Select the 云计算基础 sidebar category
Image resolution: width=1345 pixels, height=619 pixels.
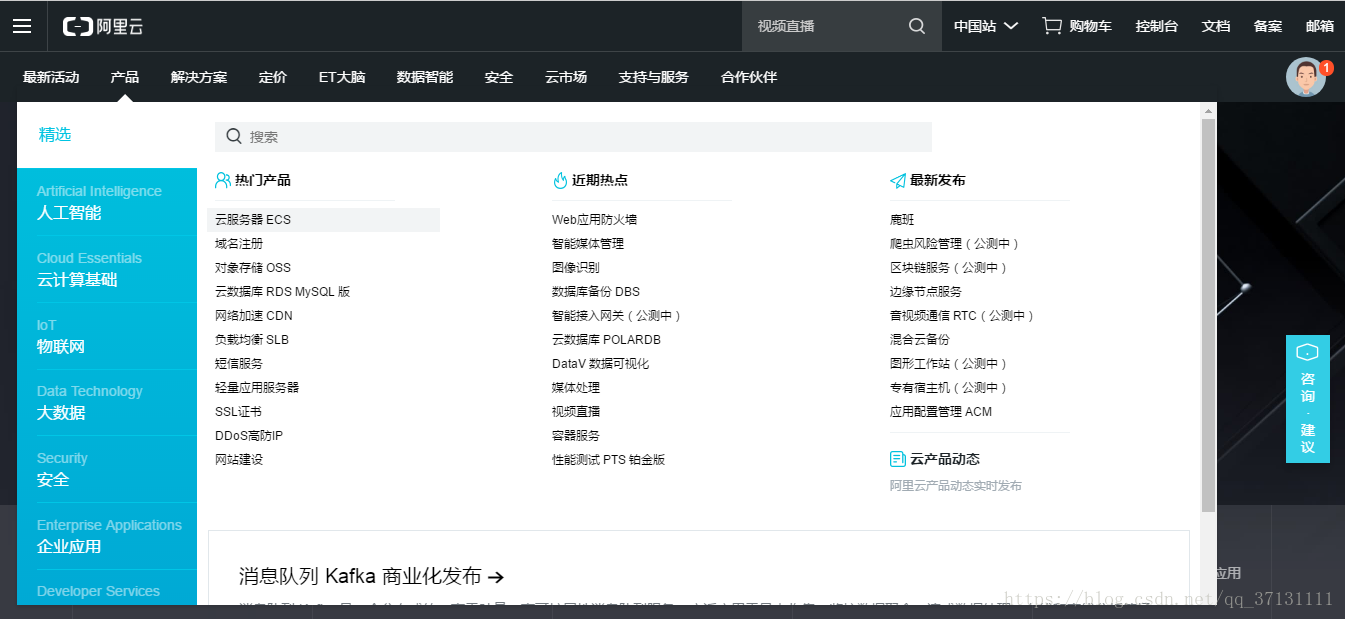tap(107, 269)
